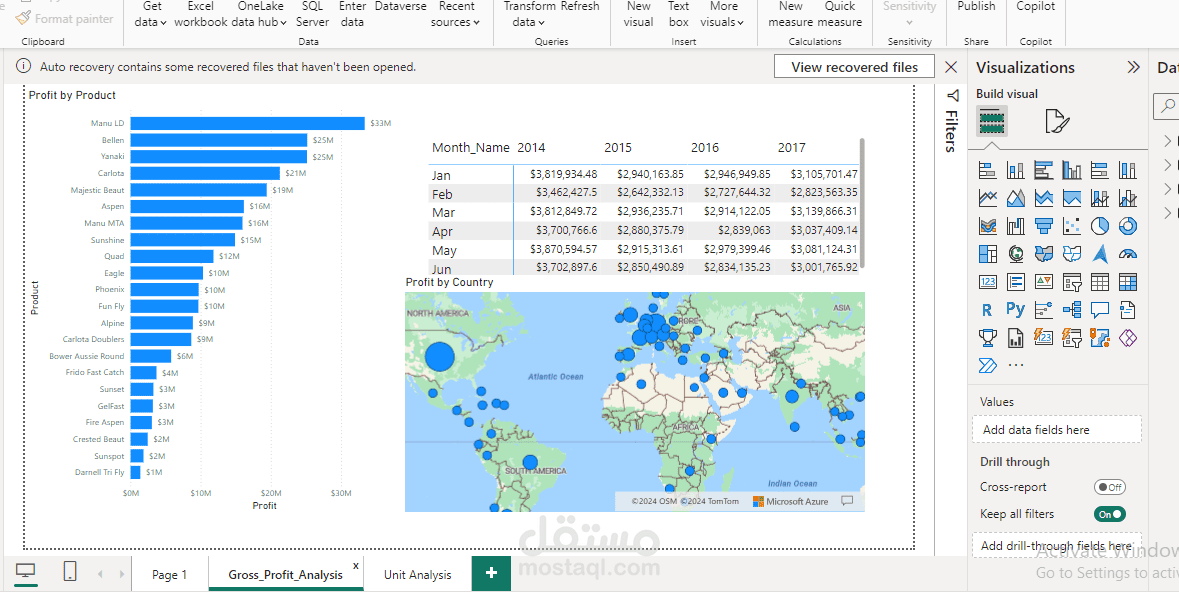Viewport: 1179px width, 592px height.
Task: Switch to the Unit Analysis page tab
Action: [417, 575]
